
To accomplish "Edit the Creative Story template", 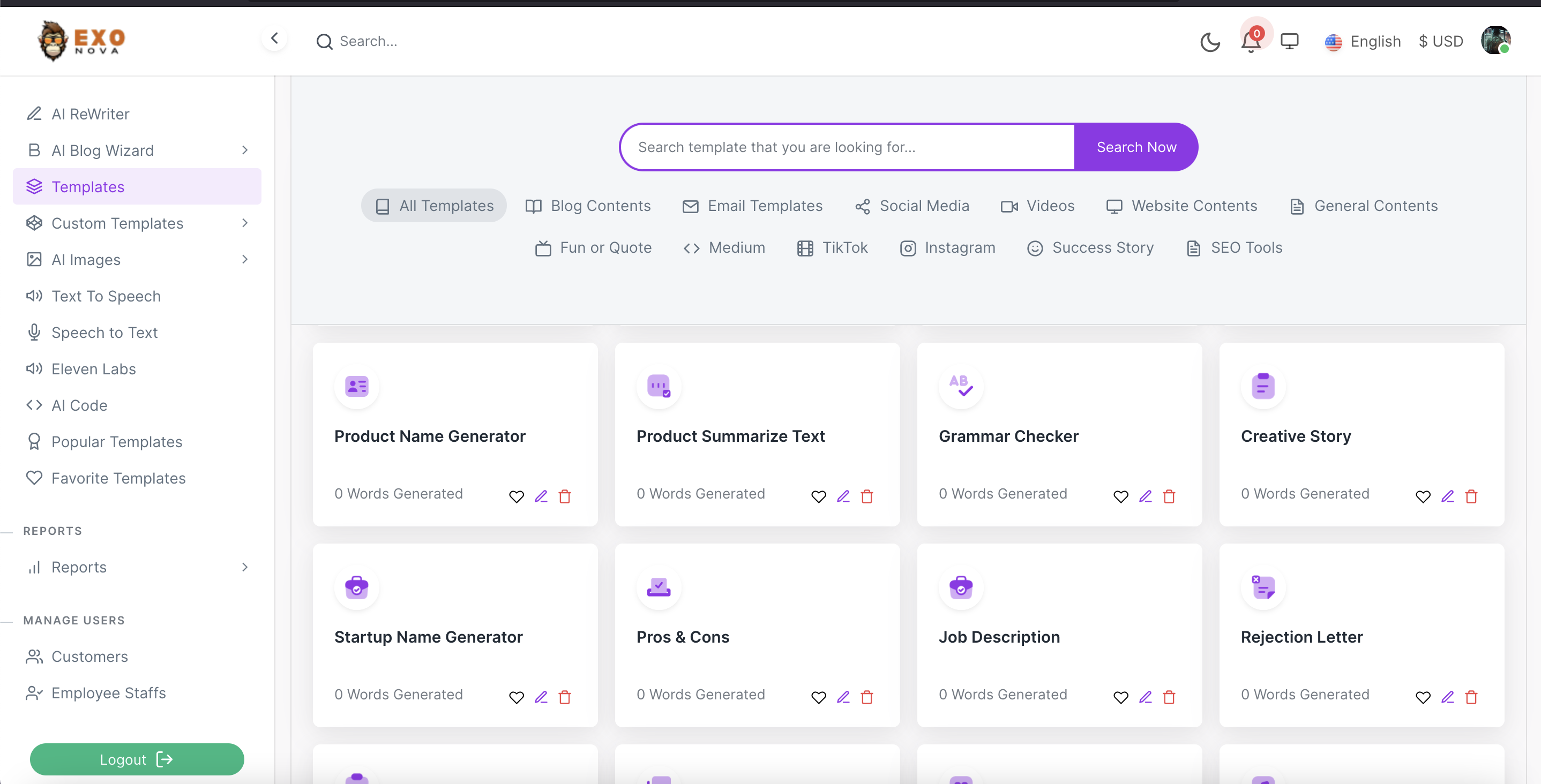I will coord(1447,496).
